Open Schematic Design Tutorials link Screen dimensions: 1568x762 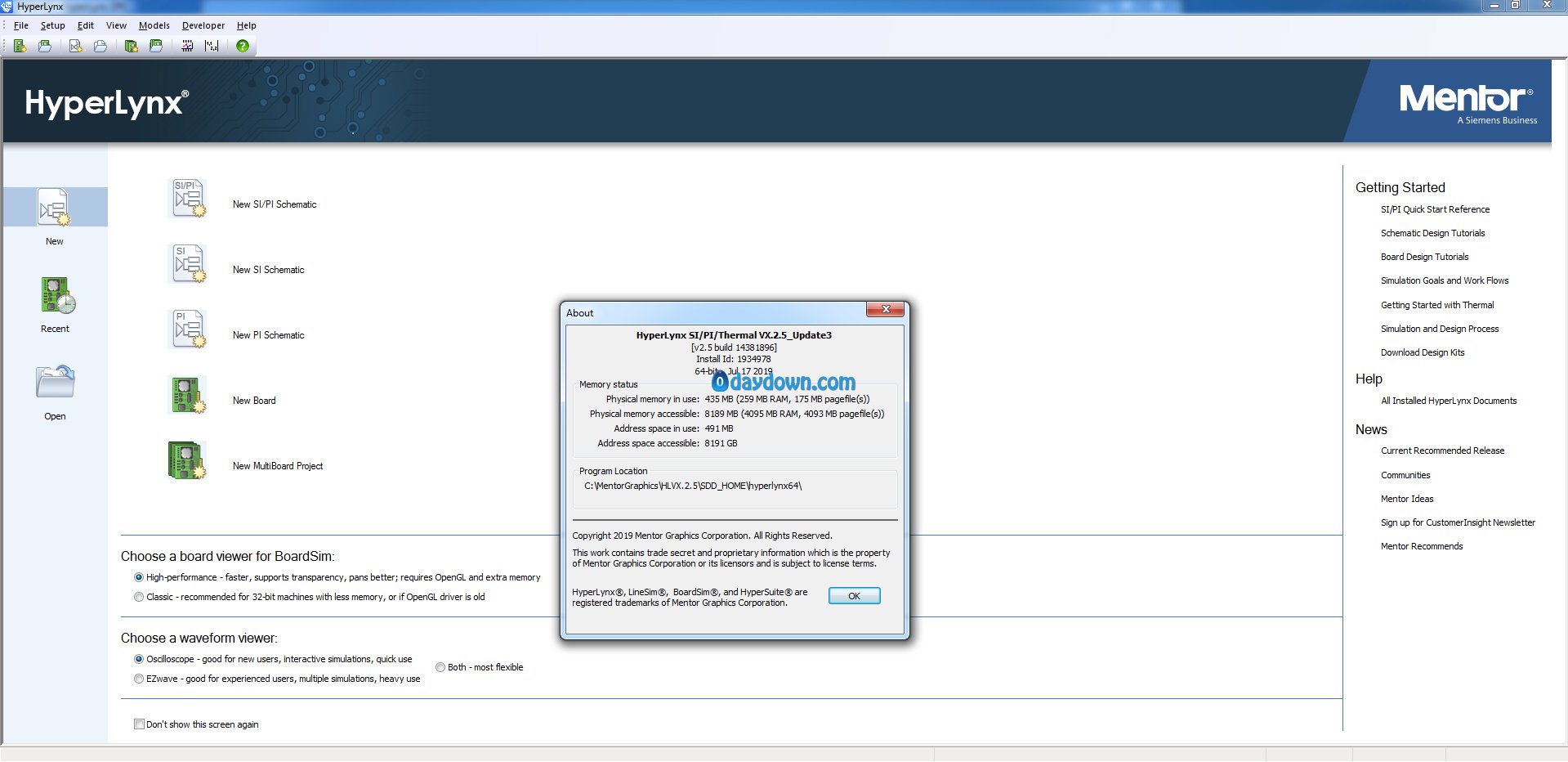click(x=1432, y=233)
